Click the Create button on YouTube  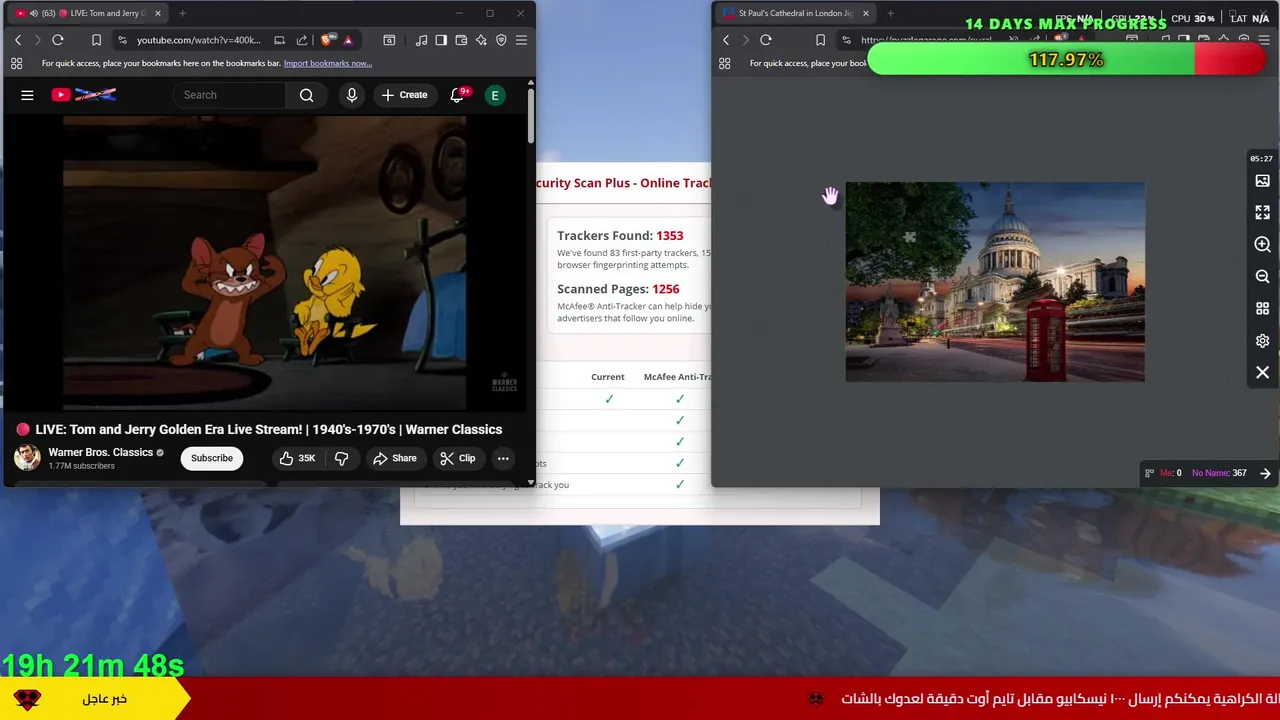(404, 95)
